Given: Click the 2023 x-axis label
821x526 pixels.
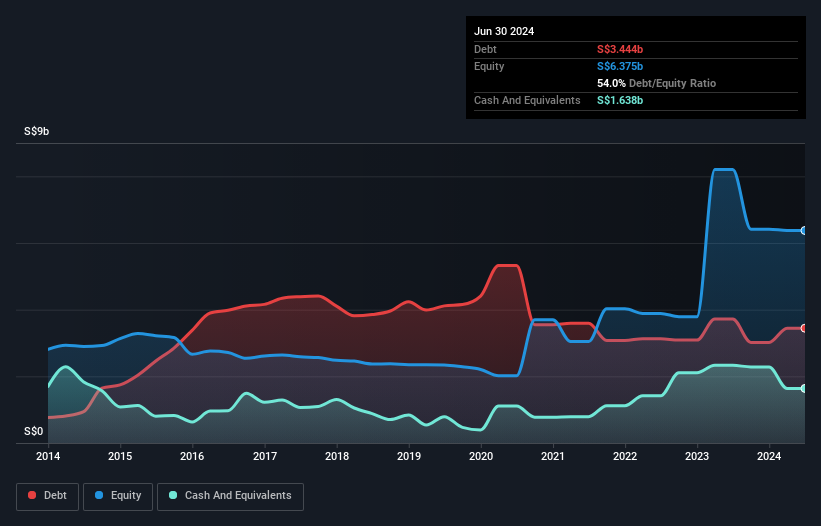Looking at the screenshot, I should point(697,456).
